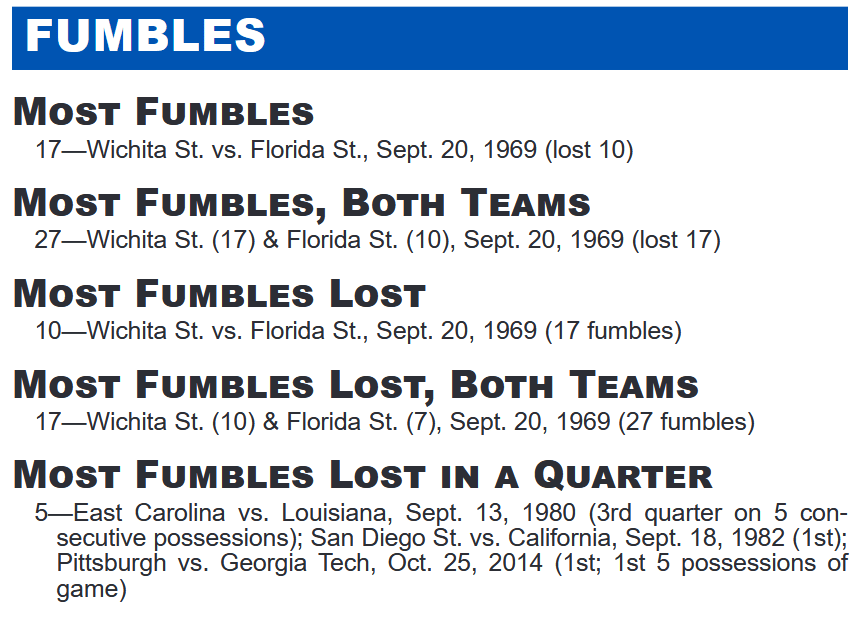Click the 17—Wichita St. (10) & Florida St. (7) line

[395, 421]
